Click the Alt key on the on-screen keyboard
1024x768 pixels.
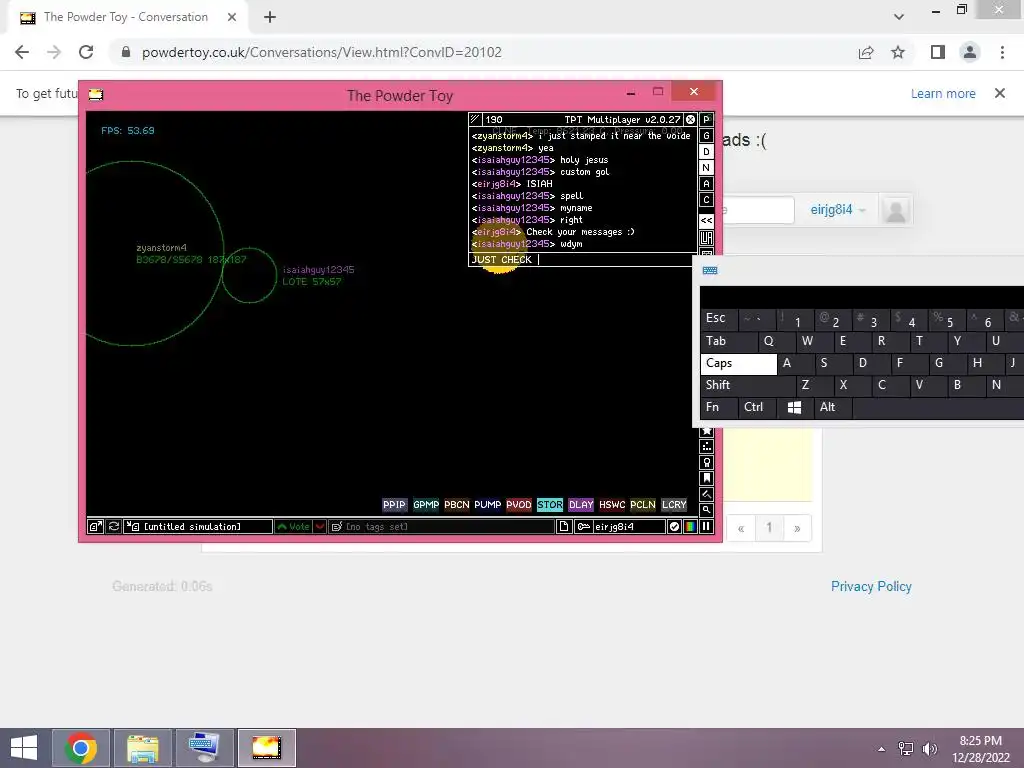pyautogui.click(x=833, y=408)
